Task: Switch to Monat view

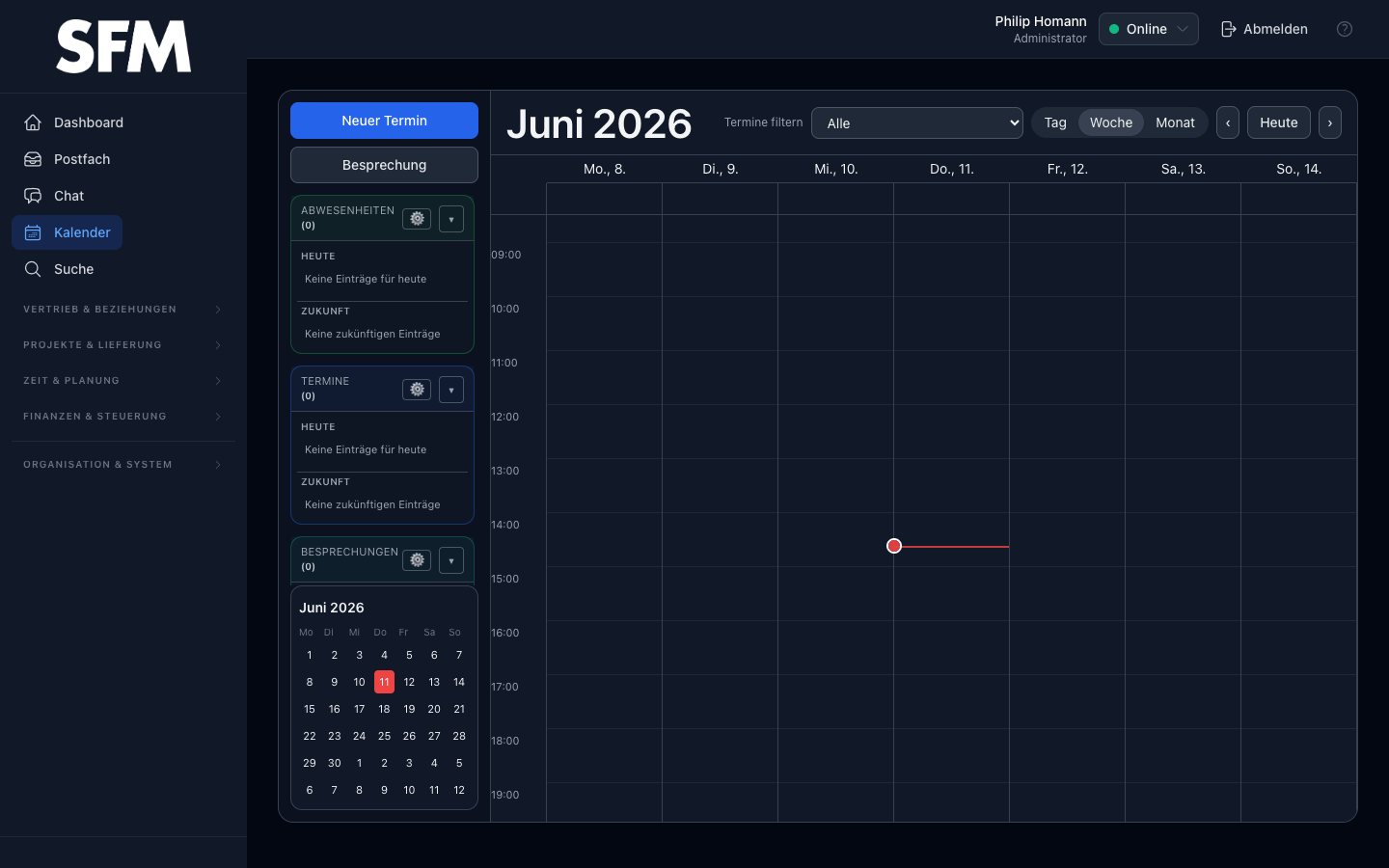Action: click(1175, 122)
